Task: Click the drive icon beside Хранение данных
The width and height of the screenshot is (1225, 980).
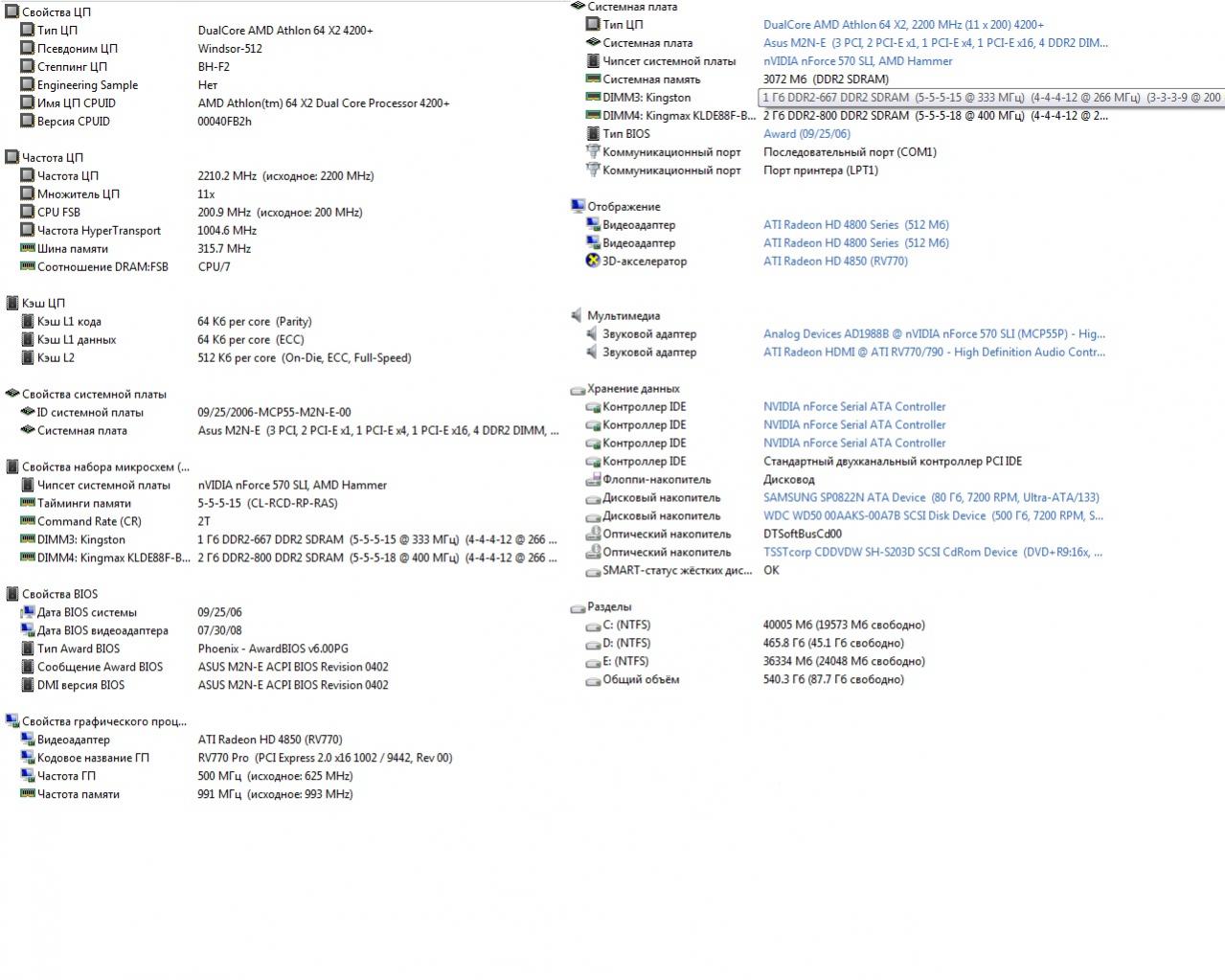Action: coord(577,389)
